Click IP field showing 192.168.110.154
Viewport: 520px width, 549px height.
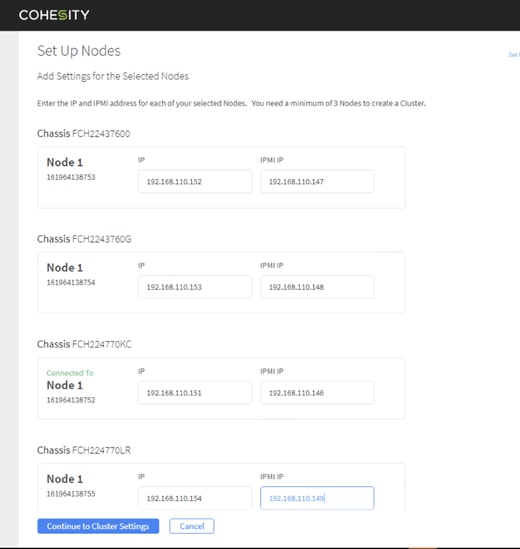point(195,498)
